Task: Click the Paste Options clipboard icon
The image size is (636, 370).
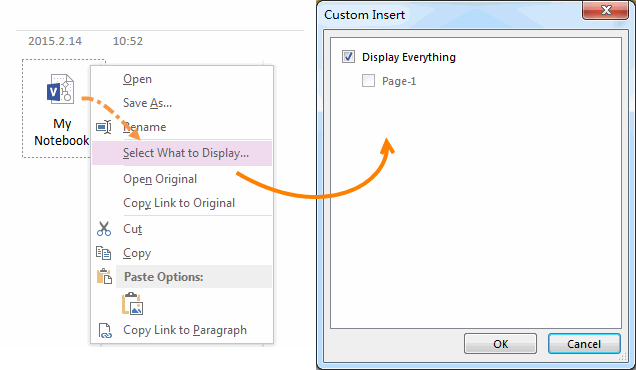Action: (x=104, y=277)
